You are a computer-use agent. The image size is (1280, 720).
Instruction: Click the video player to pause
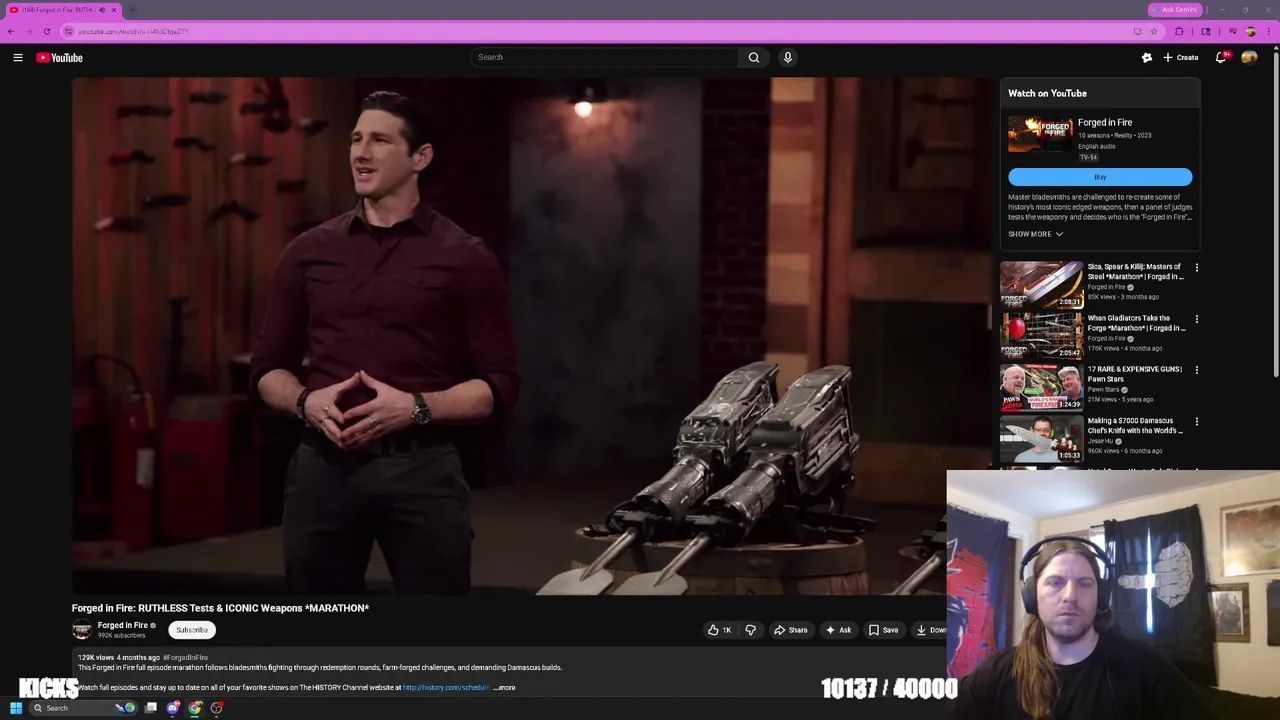(532, 336)
